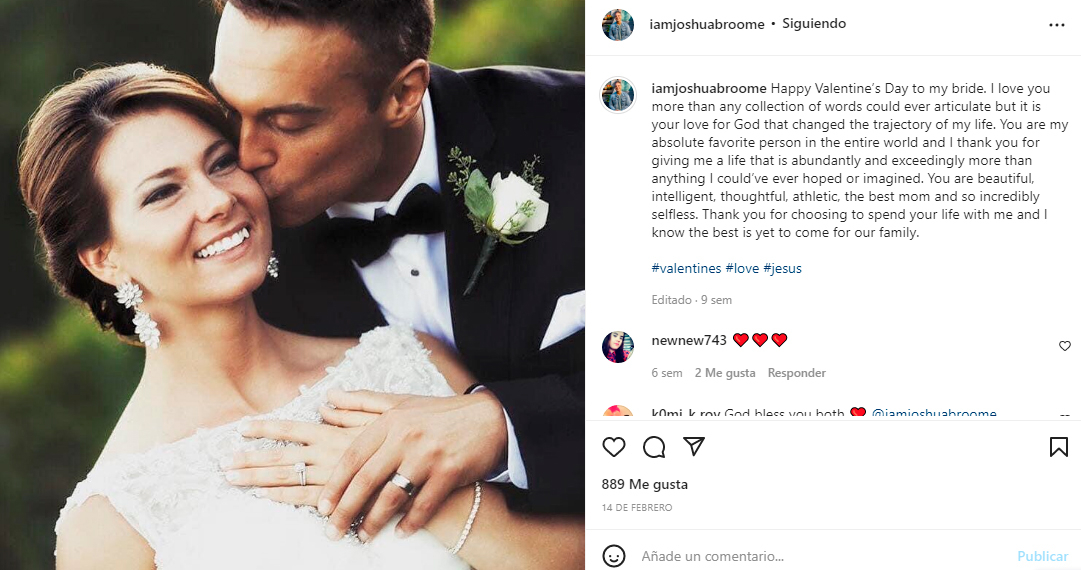Image resolution: width=1081 pixels, height=570 pixels.
Task: Like newnew743's comment with small heart
Action: (1064, 346)
